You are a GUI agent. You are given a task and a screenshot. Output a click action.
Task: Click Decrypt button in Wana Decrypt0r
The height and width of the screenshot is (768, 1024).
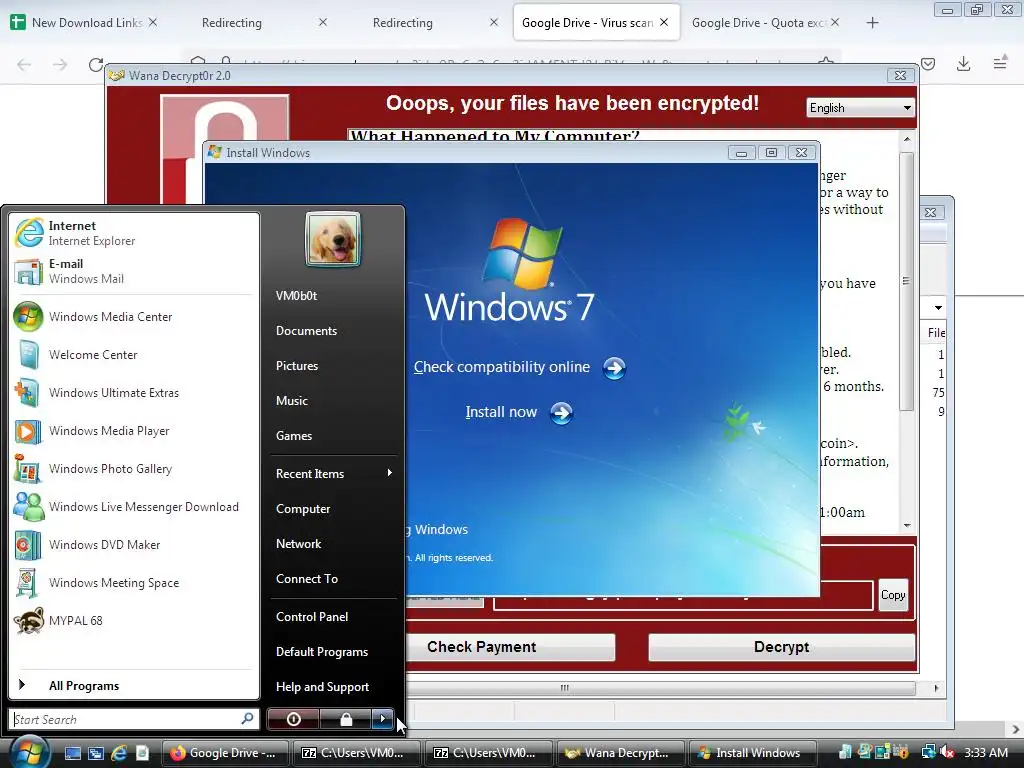[x=781, y=647]
